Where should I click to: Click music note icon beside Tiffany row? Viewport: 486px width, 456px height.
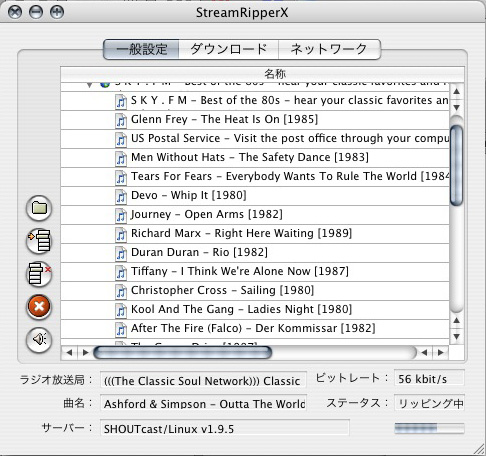[121, 272]
